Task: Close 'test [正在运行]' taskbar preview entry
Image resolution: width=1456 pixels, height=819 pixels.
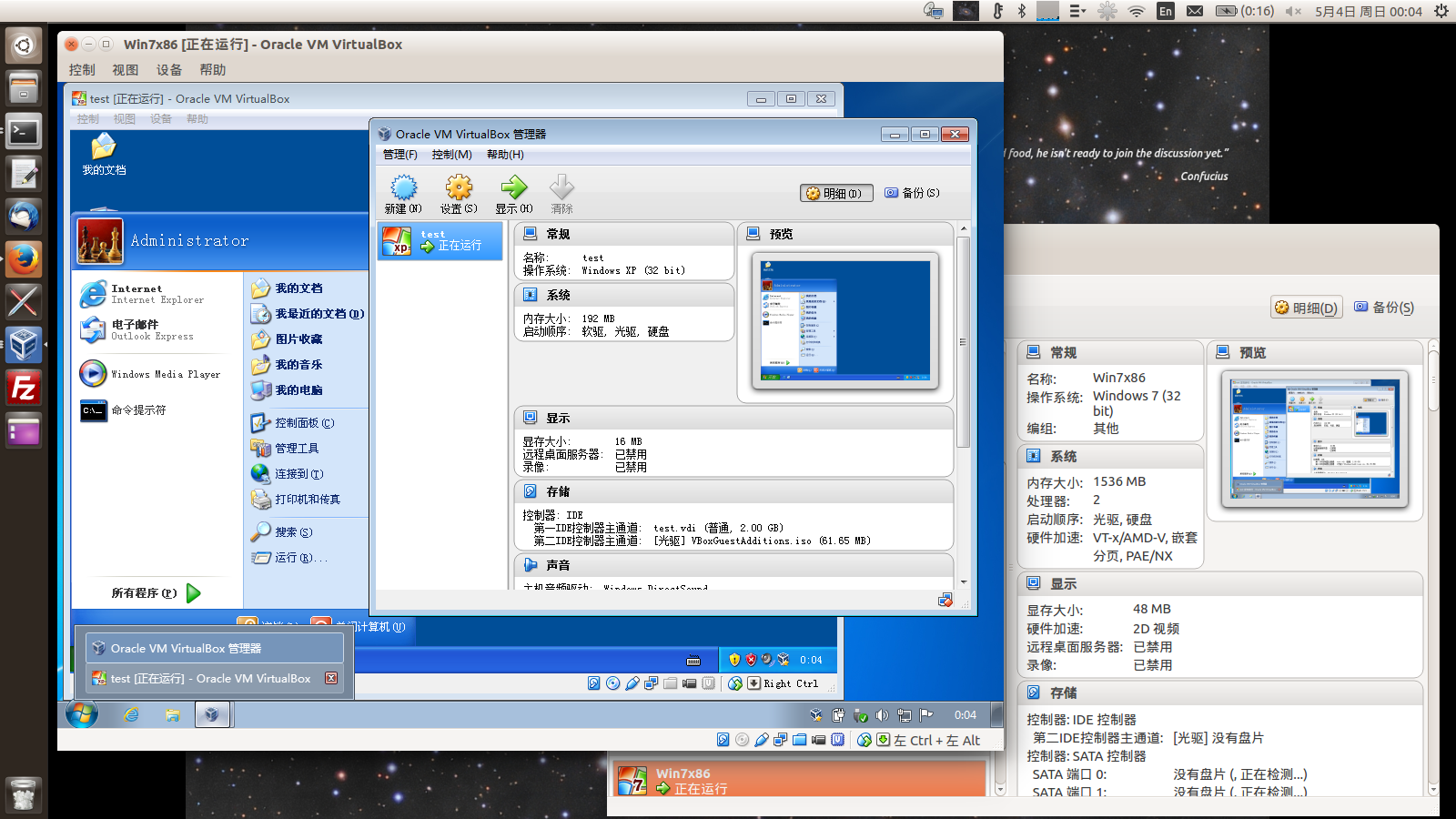Action: coord(331,678)
